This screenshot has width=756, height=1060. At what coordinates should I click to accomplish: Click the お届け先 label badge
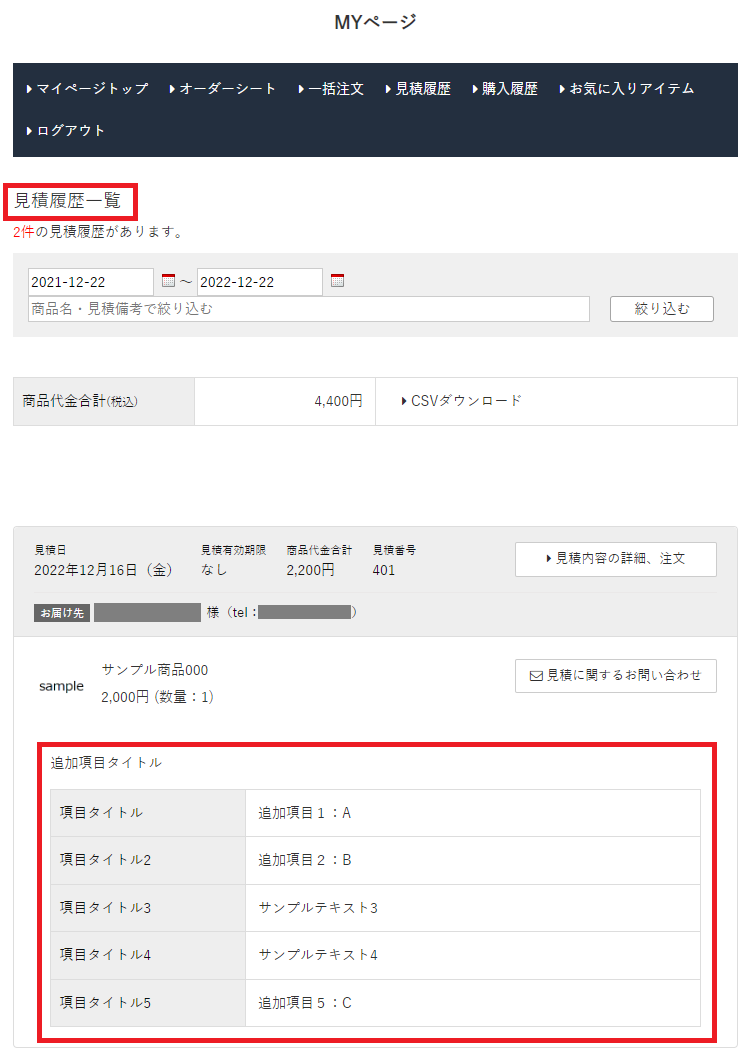(x=62, y=613)
